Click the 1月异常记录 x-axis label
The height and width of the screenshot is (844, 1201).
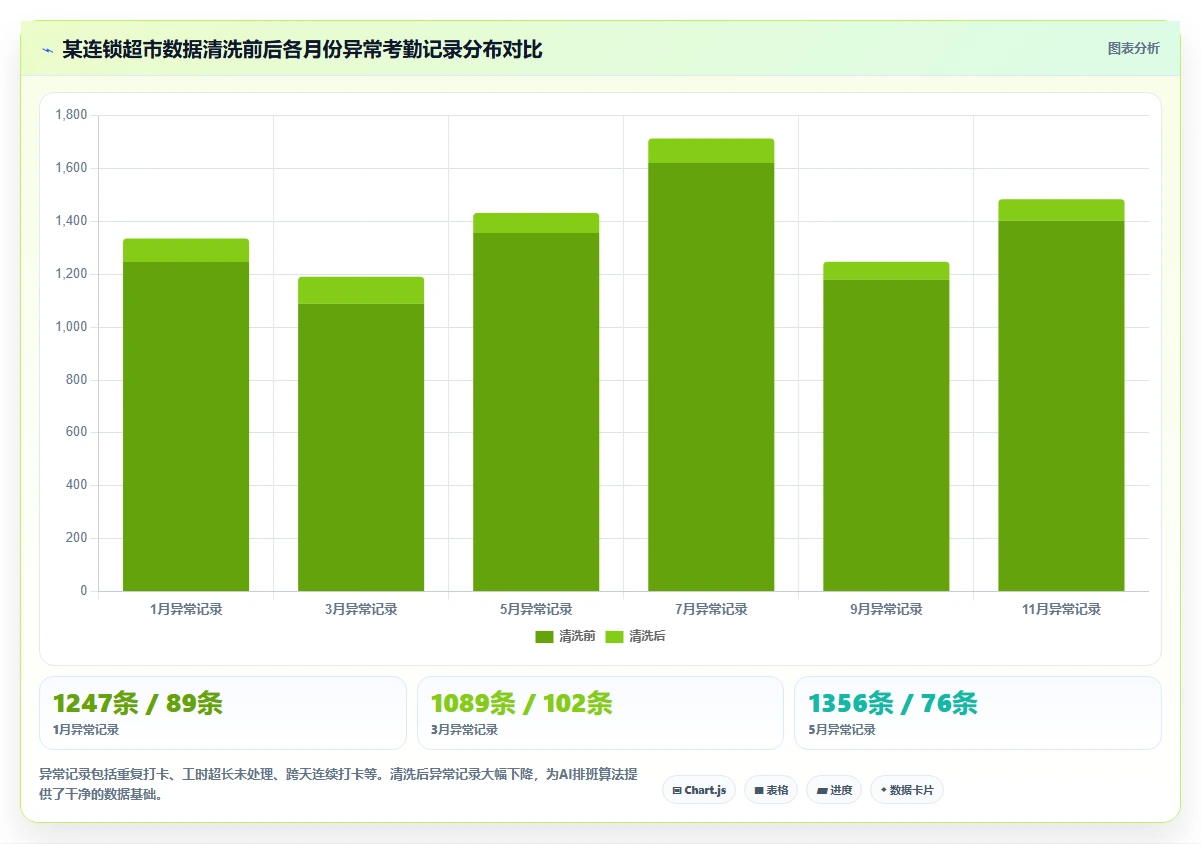pyautogui.click(x=186, y=609)
